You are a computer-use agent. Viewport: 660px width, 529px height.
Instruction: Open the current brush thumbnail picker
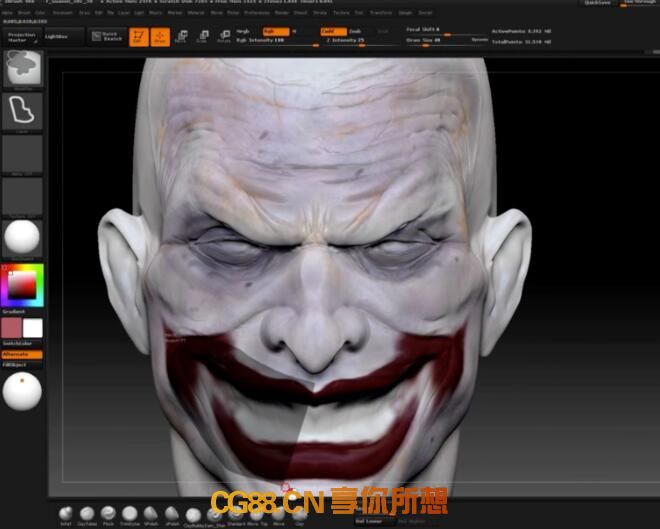click(23, 68)
